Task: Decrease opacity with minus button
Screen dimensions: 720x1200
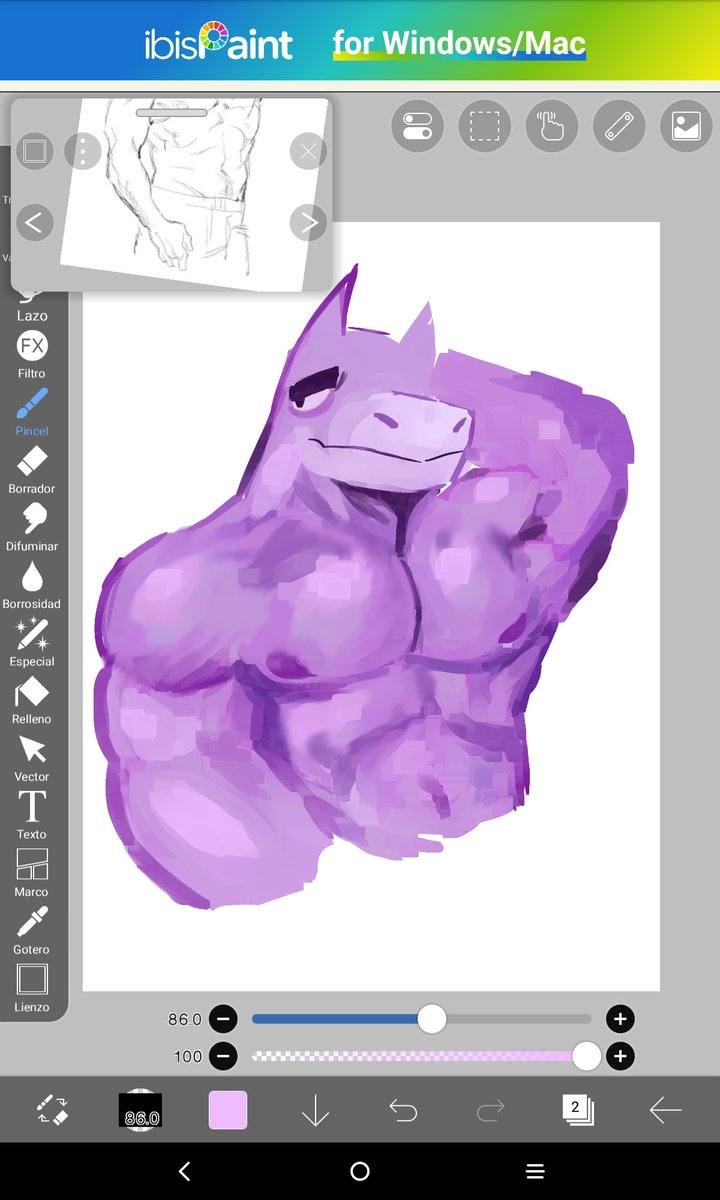Action: (223, 1056)
